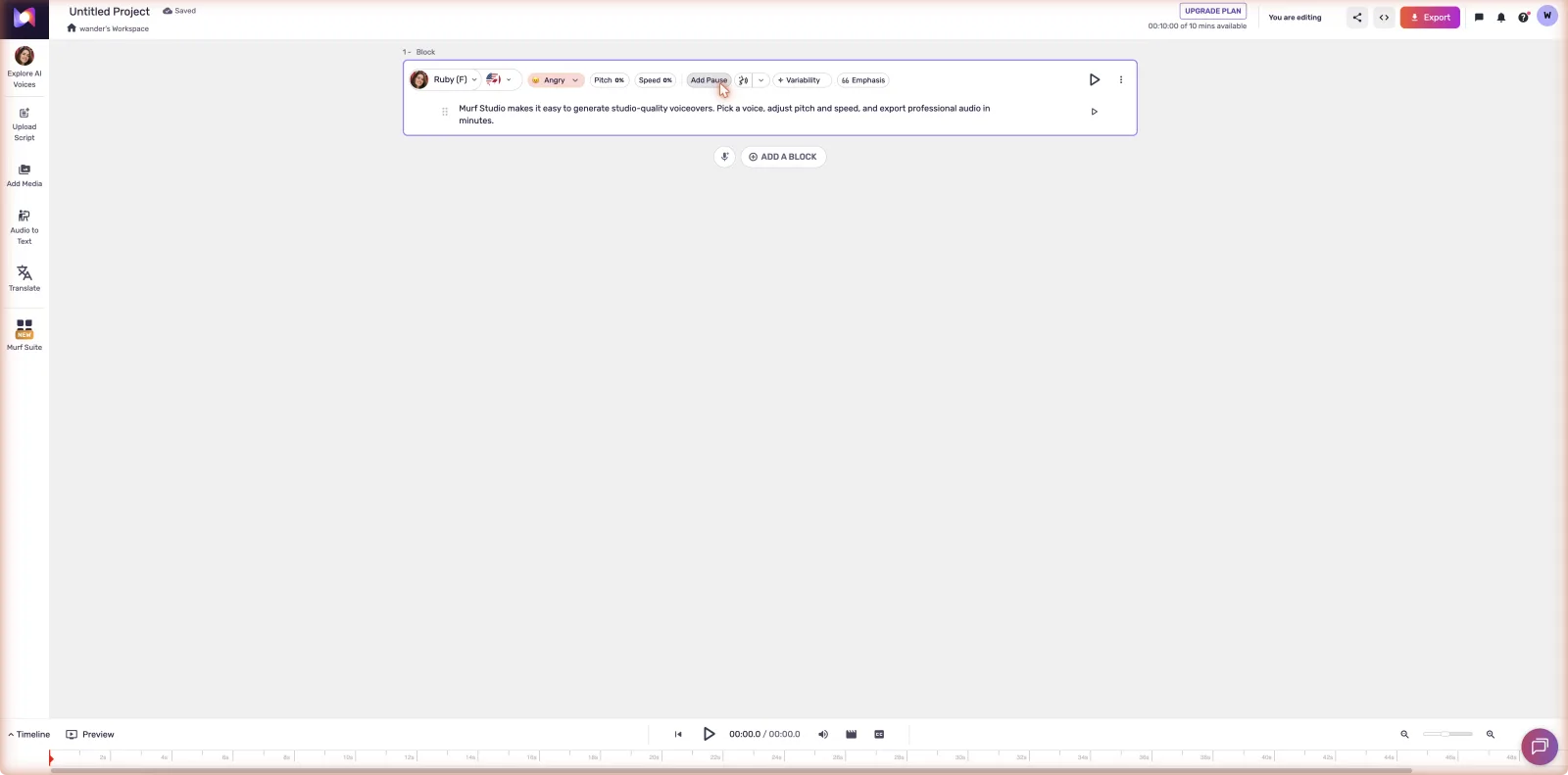Play the project from the bottom bar

coord(710,734)
